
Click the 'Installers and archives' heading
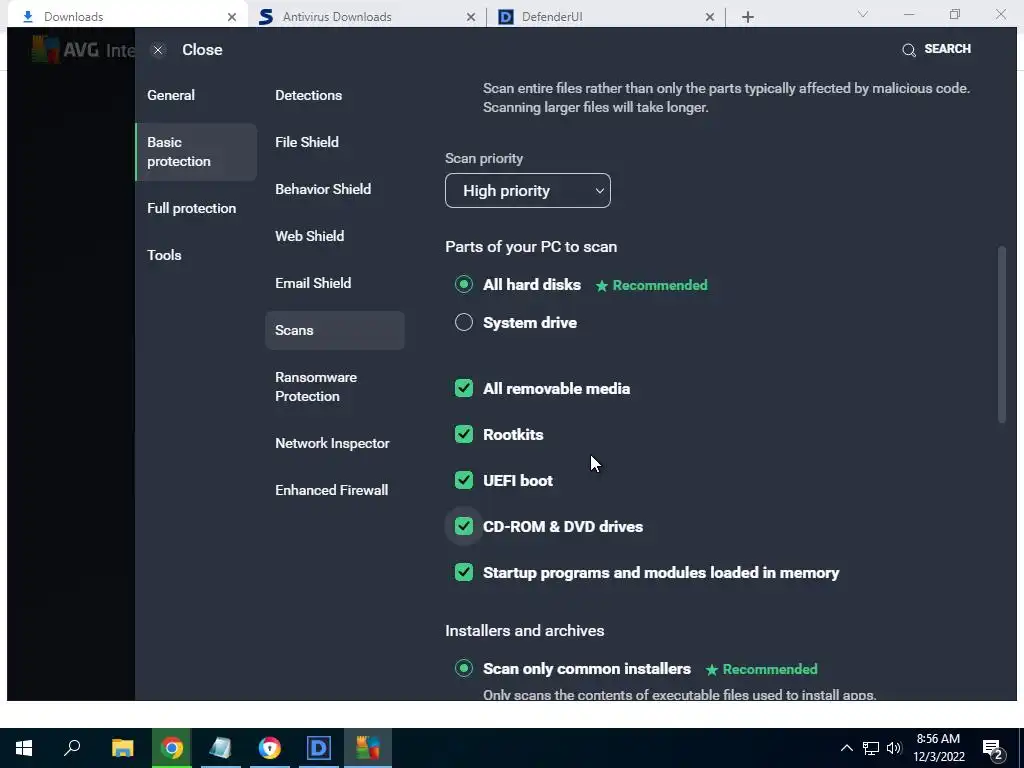pyautogui.click(x=524, y=631)
